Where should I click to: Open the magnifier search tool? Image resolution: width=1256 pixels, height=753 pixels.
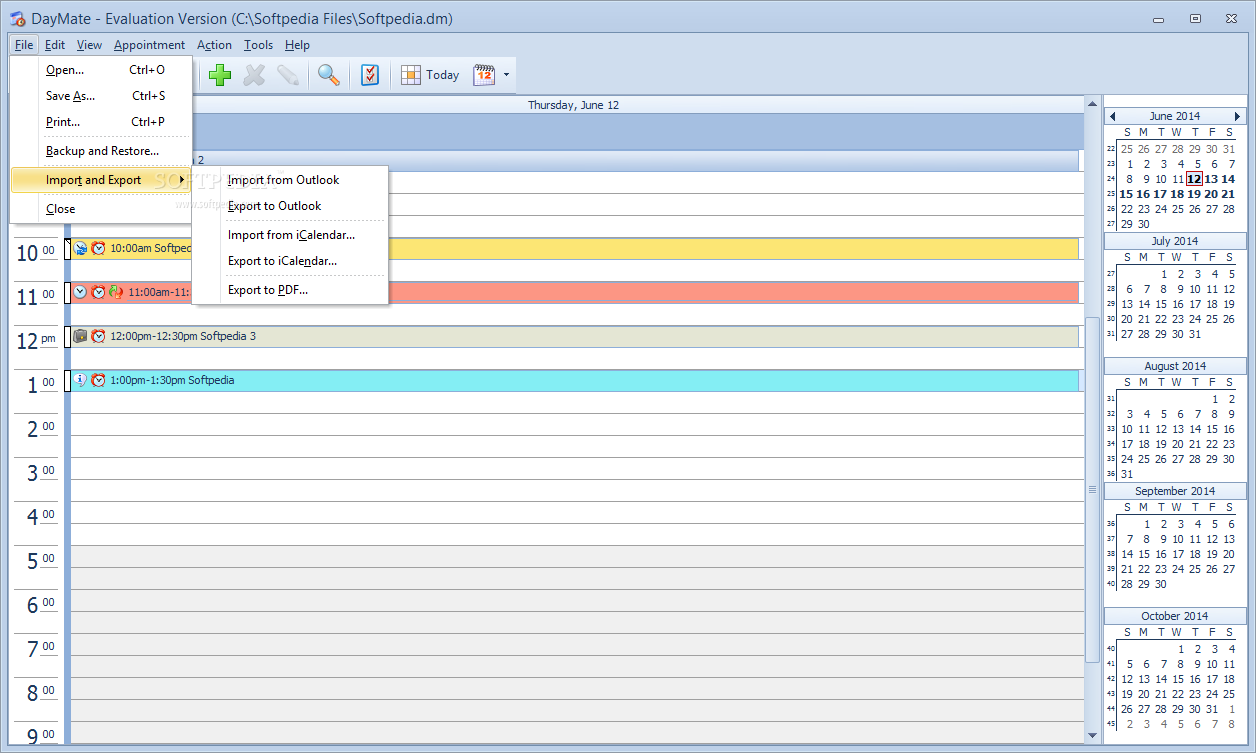pyautogui.click(x=328, y=75)
